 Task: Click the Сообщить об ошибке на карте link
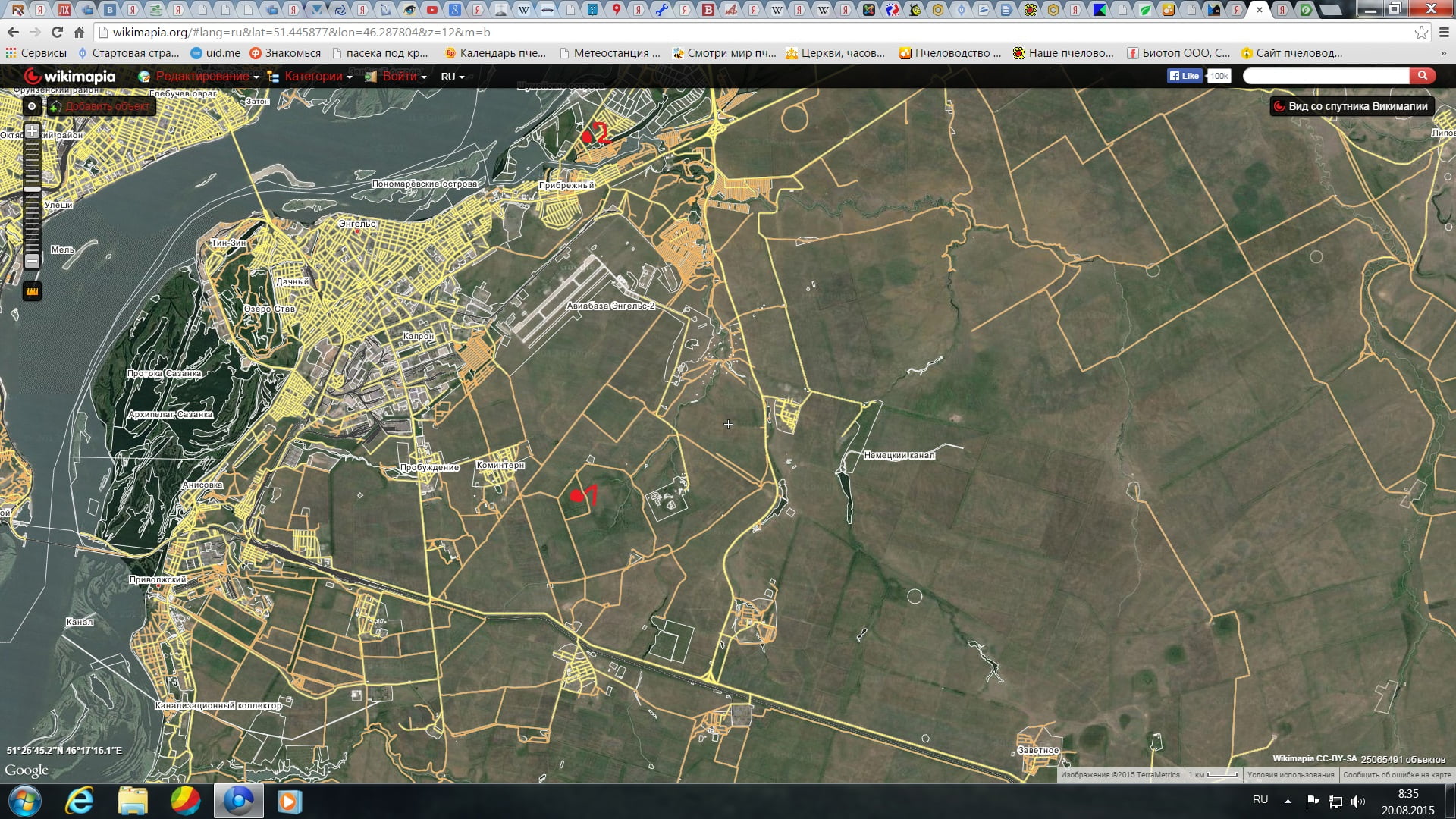1396,775
